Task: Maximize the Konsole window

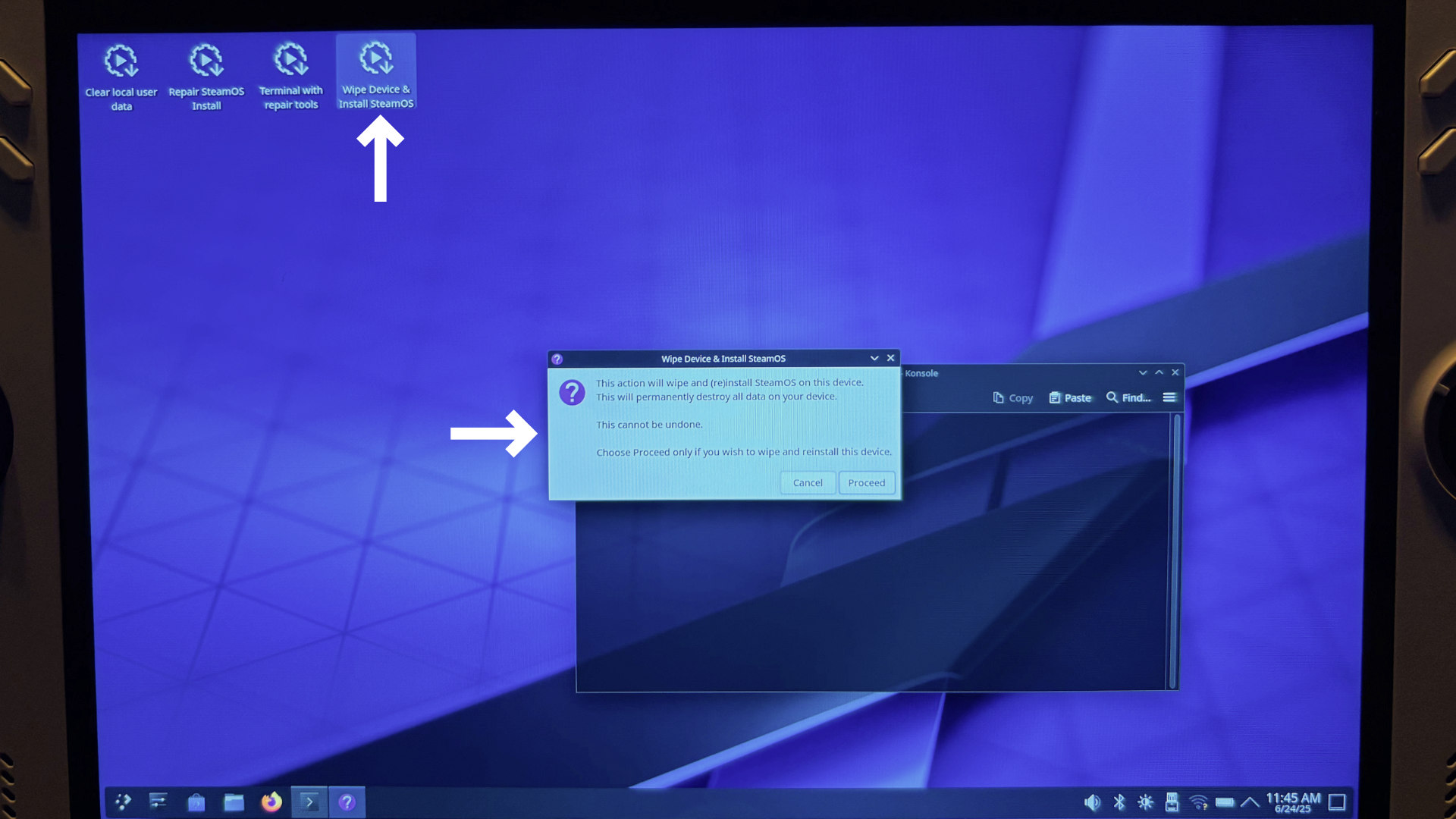Action: coord(1159,372)
